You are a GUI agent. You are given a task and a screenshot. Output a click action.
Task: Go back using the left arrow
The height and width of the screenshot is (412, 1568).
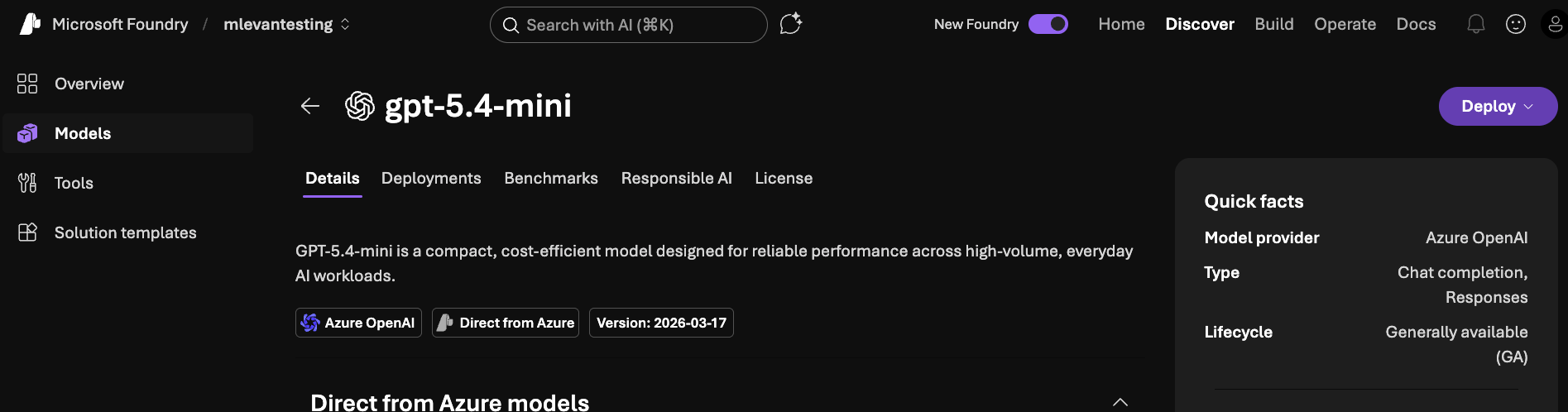coord(310,106)
